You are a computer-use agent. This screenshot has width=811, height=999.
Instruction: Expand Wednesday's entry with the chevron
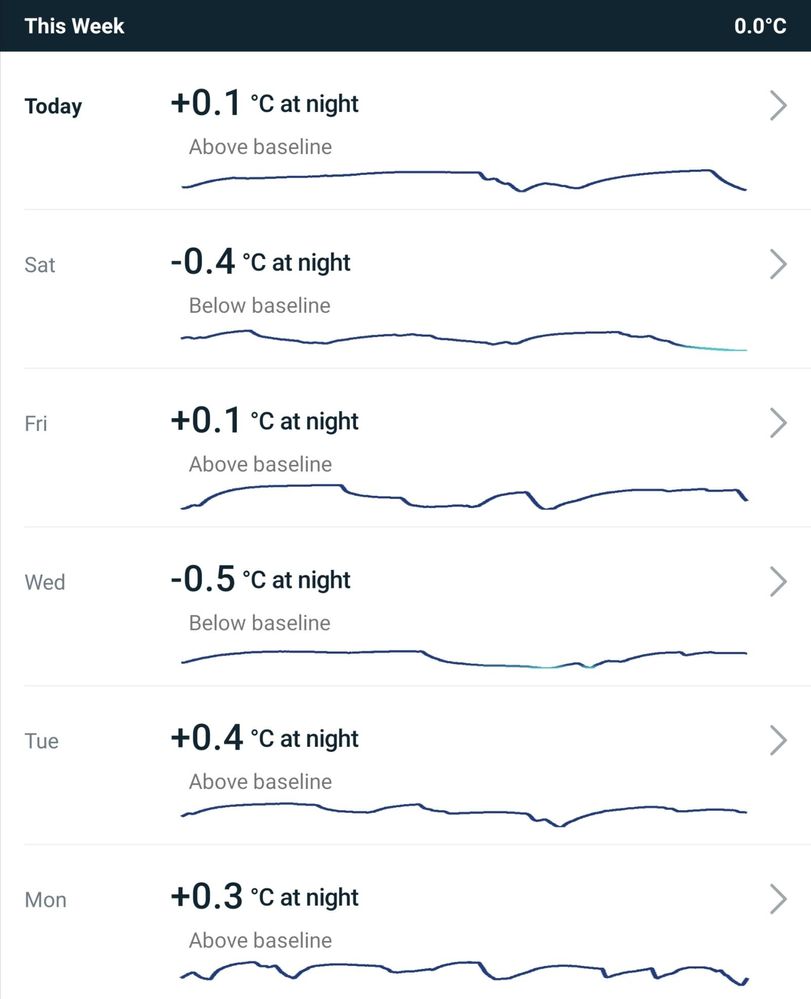click(x=778, y=581)
